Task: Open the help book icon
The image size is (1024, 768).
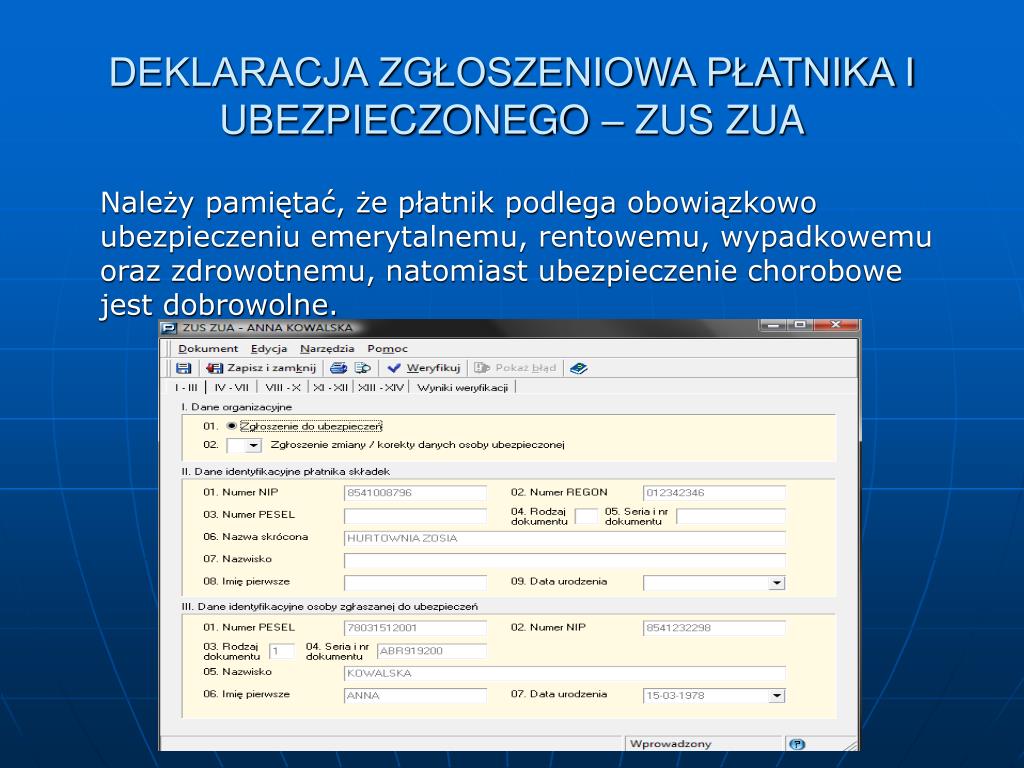Action: (578, 368)
